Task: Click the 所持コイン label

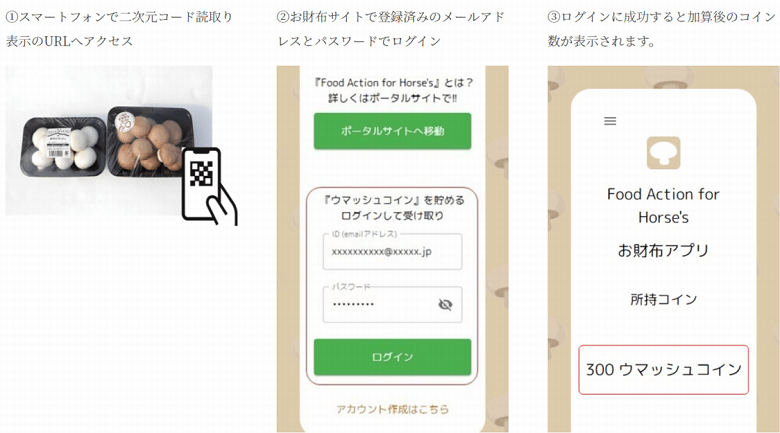Action: tap(663, 299)
